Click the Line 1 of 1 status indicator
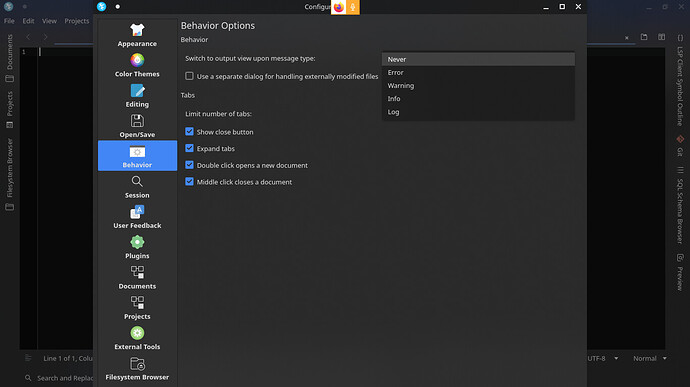 pyautogui.click(x=68, y=358)
